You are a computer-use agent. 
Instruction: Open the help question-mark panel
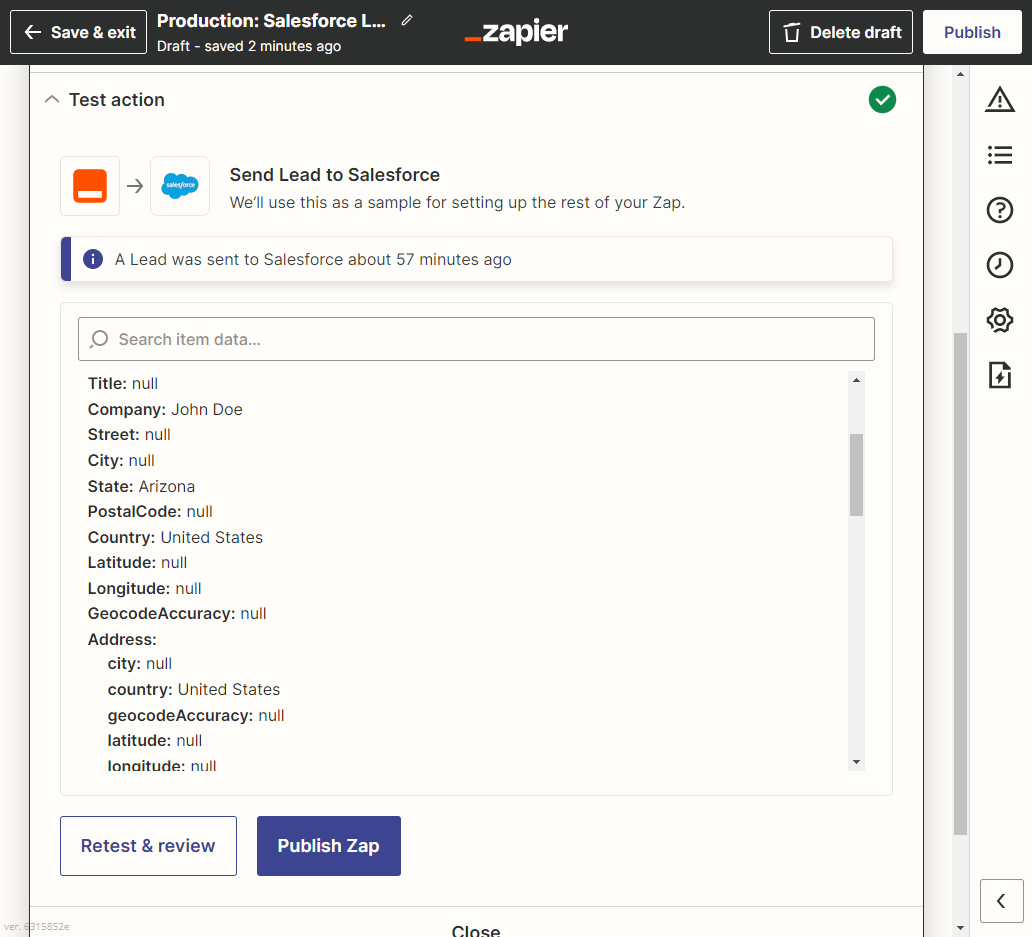(1000, 211)
